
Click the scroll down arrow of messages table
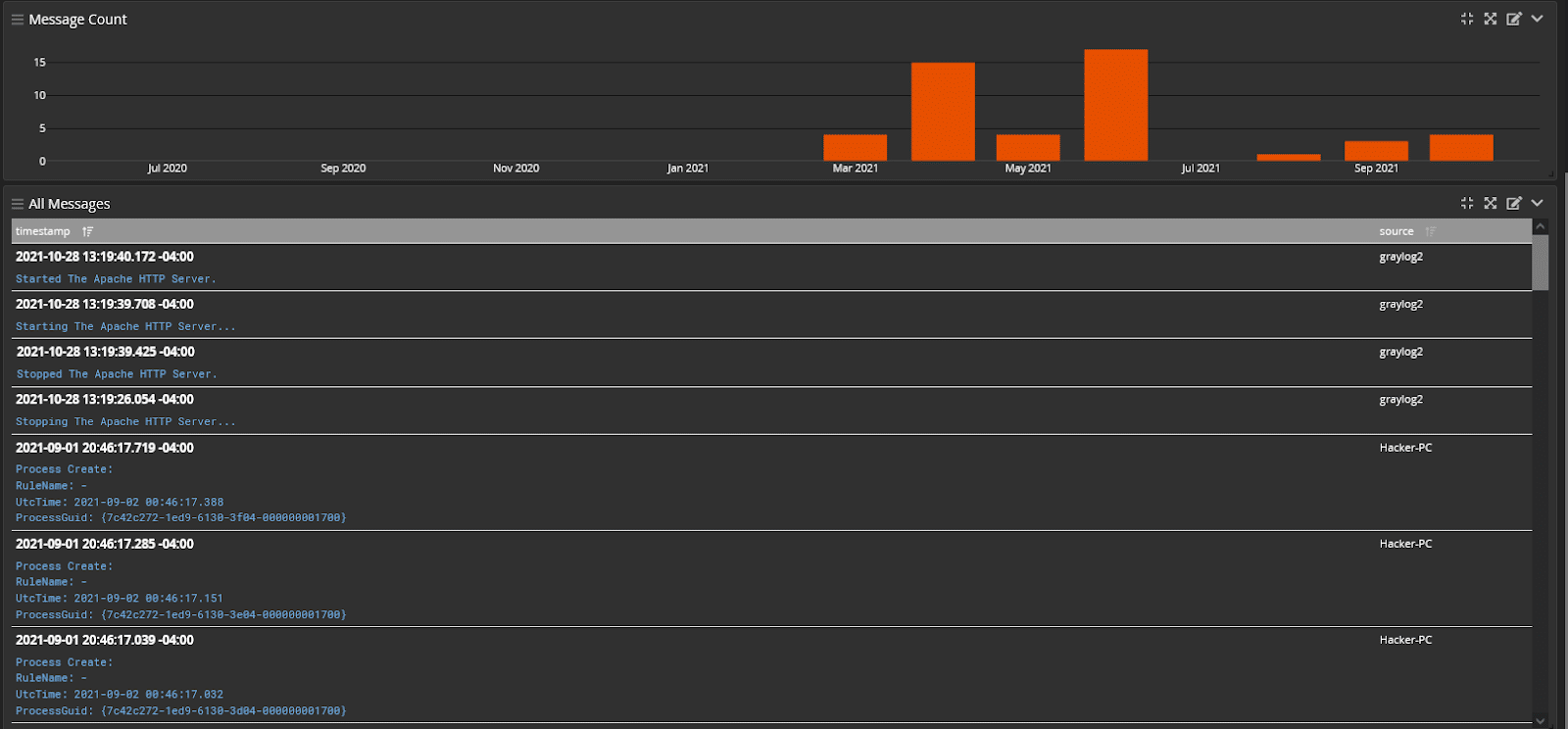click(1541, 721)
